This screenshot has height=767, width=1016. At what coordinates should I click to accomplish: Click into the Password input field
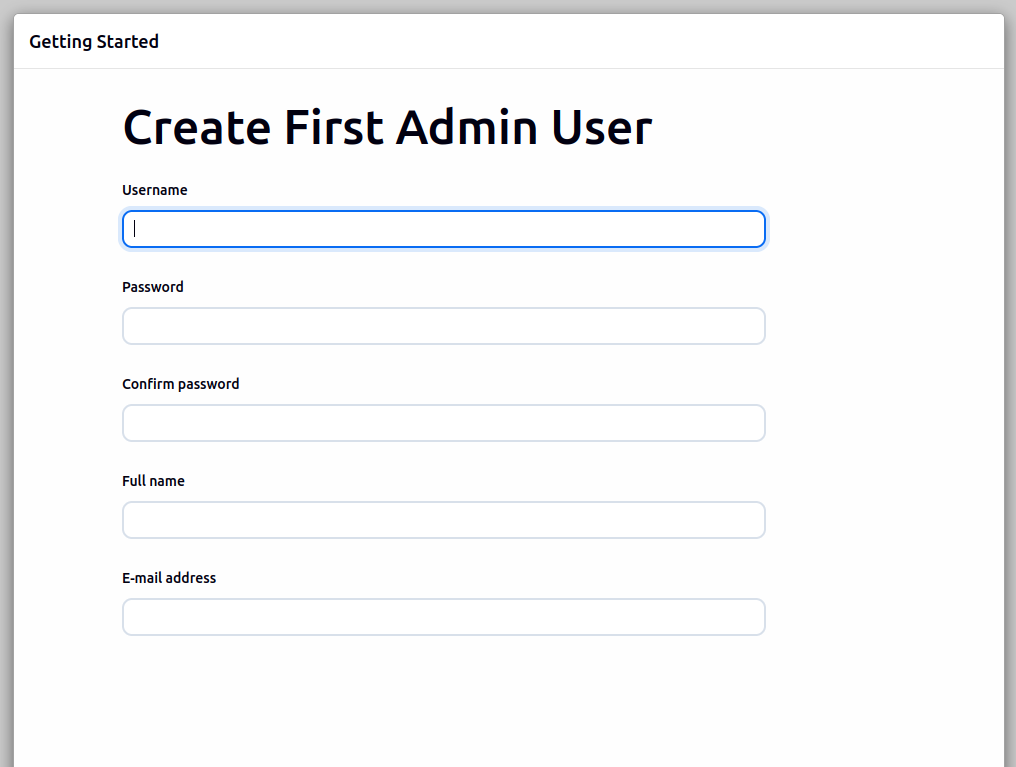tap(443, 326)
